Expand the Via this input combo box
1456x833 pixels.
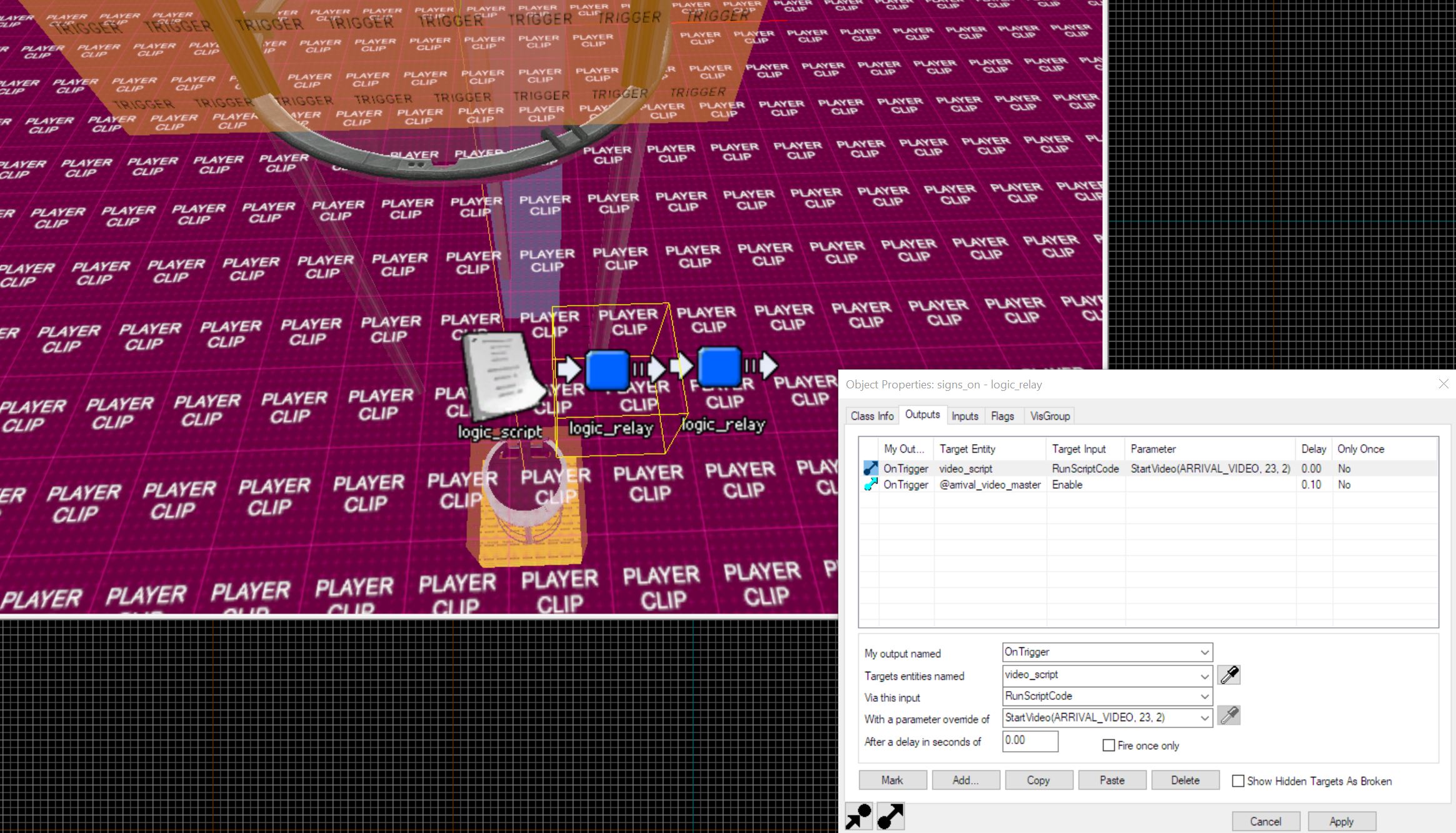click(x=1204, y=697)
